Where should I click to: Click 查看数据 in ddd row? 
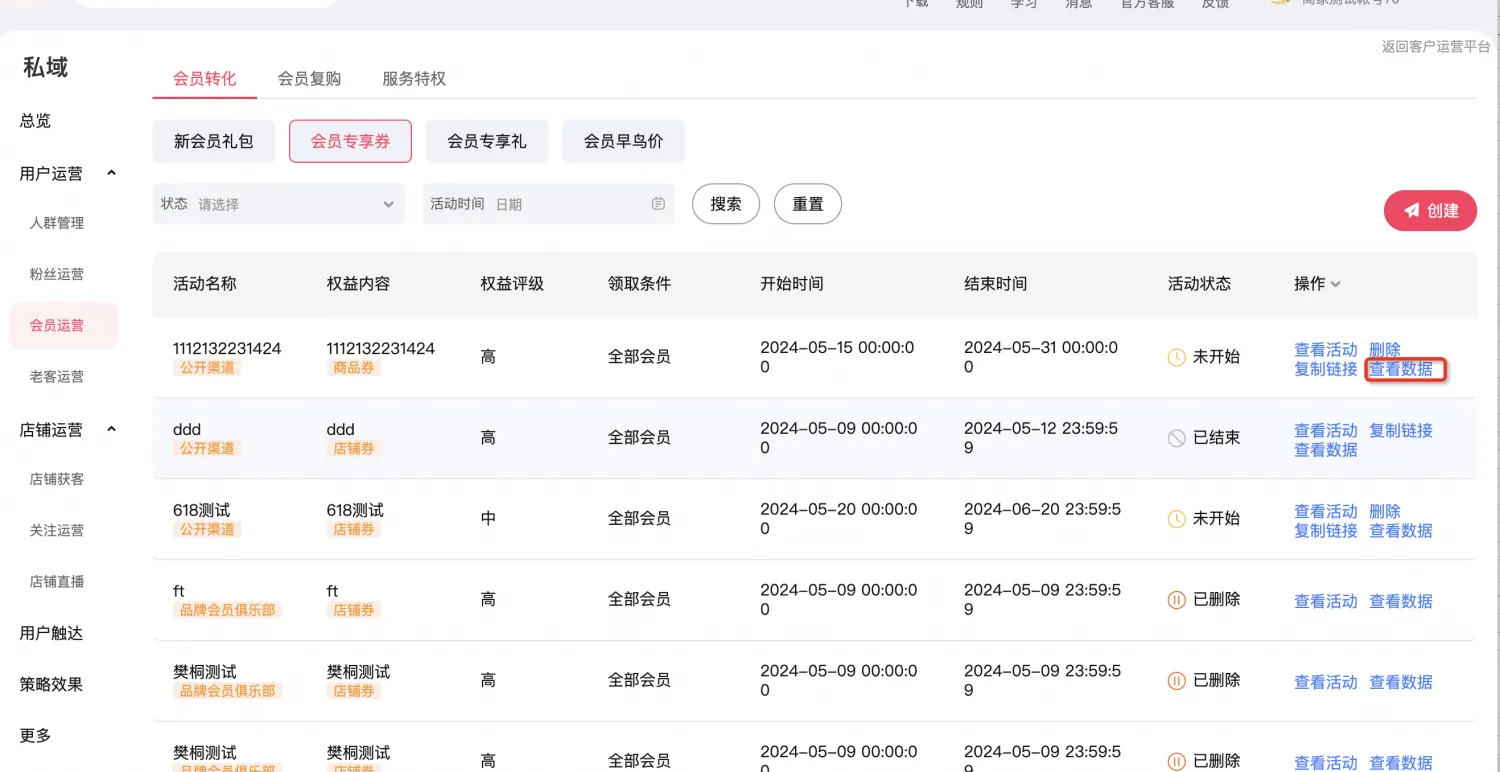(x=1326, y=450)
